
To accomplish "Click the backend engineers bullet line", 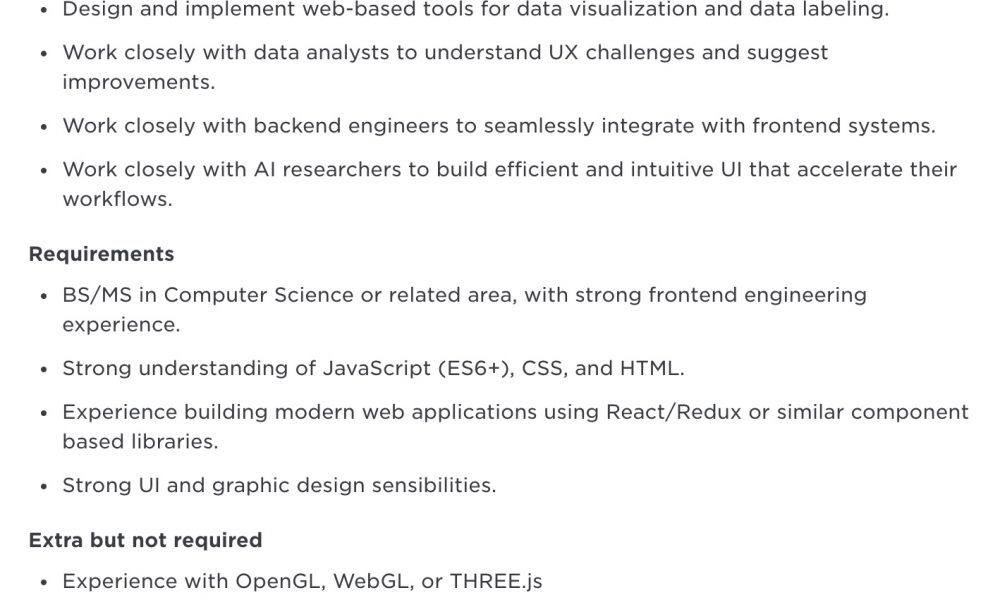I will (499, 126).
